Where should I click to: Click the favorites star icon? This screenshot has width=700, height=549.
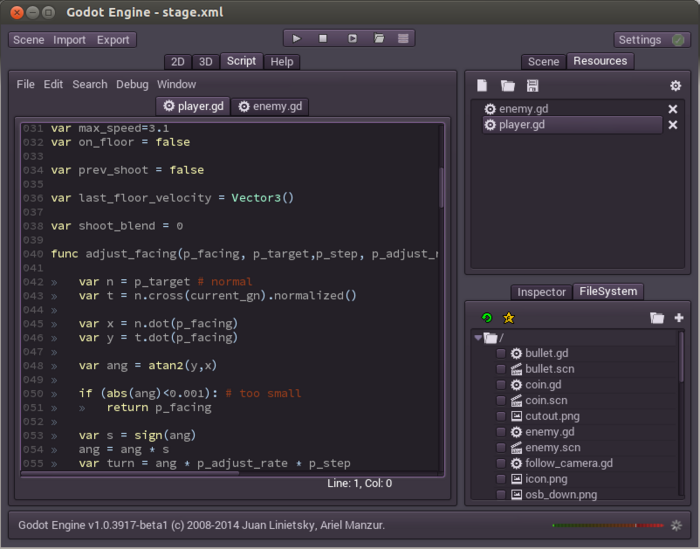point(508,317)
